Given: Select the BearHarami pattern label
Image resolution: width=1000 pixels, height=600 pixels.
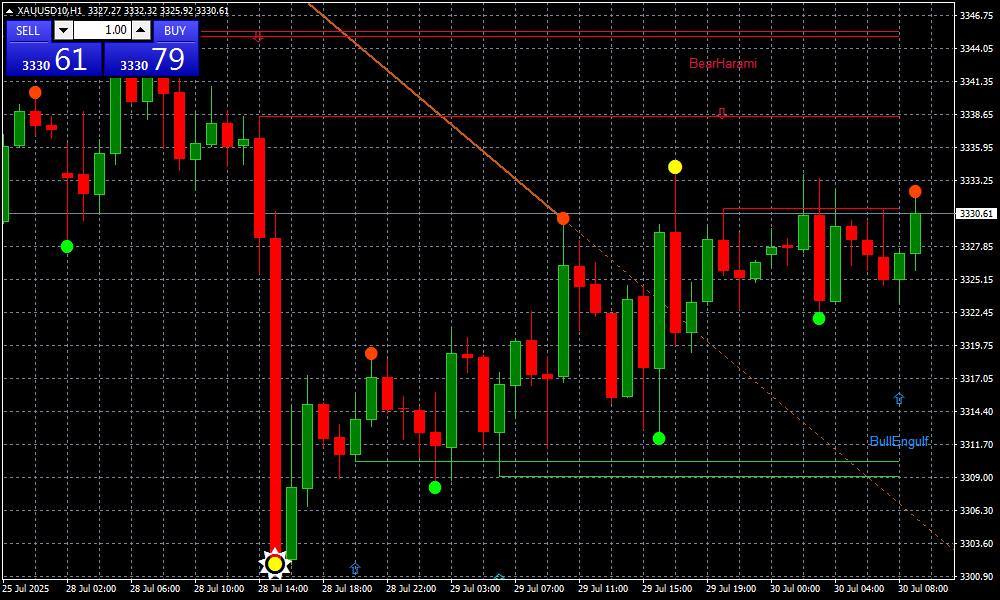Looking at the screenshot, I should click(x=722, y=64).
